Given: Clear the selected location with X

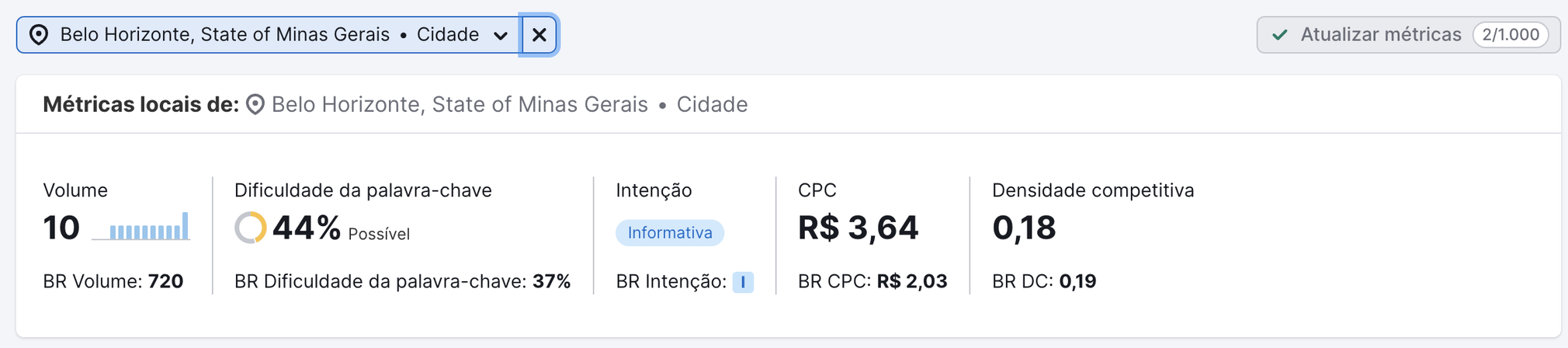Looking at the screenshot, I should pos(539,35).
